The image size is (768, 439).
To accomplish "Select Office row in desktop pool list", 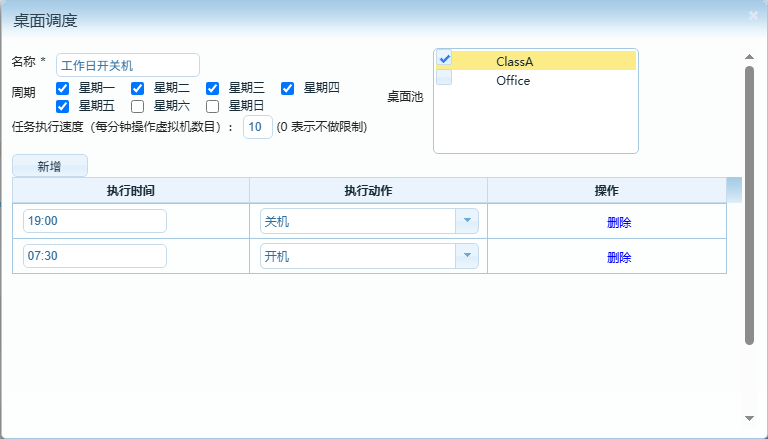I will point(536,80).
